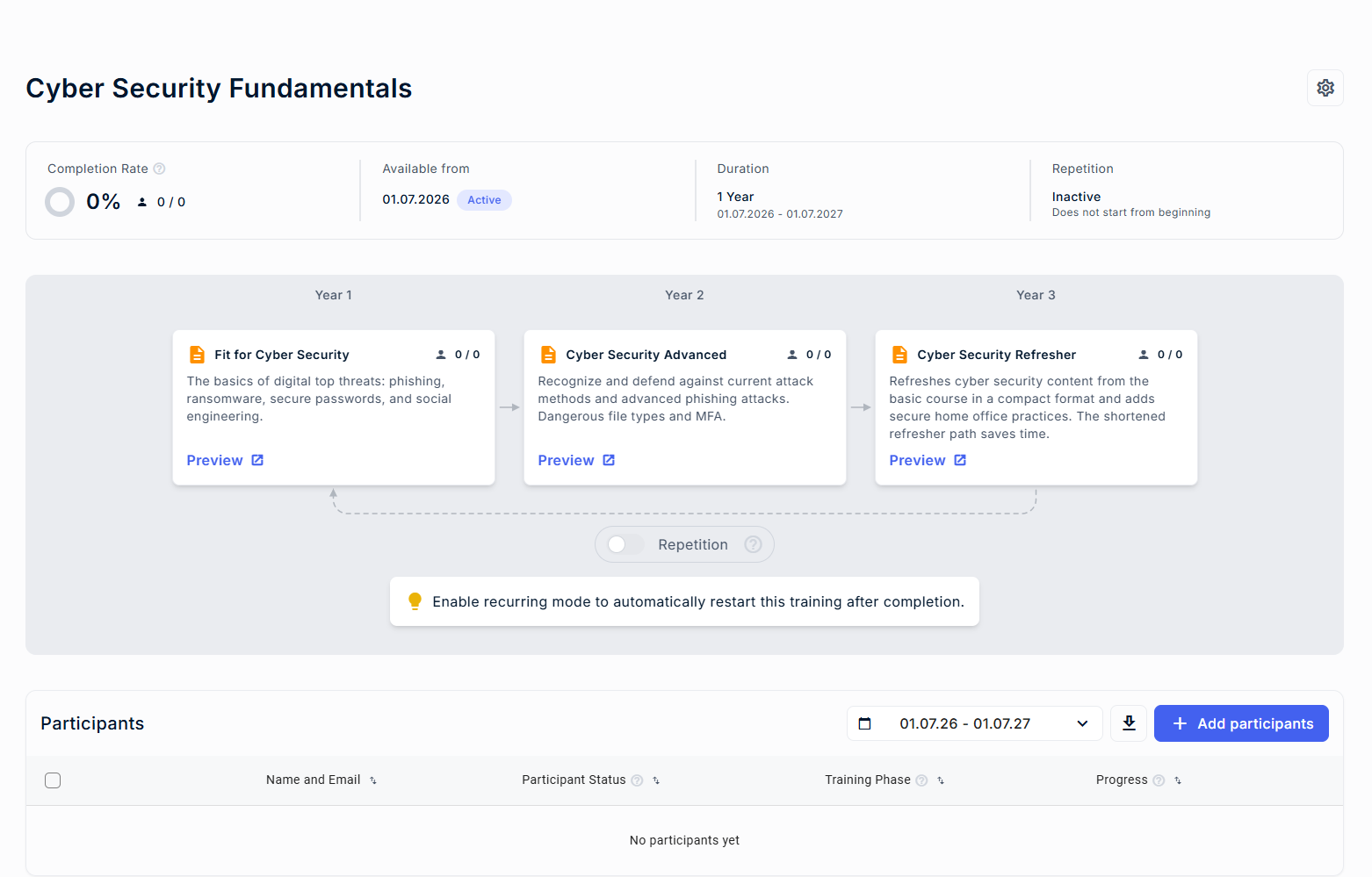Click the '01.07.2026 - 01.07.2027' duration range text
1372x877 pixels.
click(780, 214)
